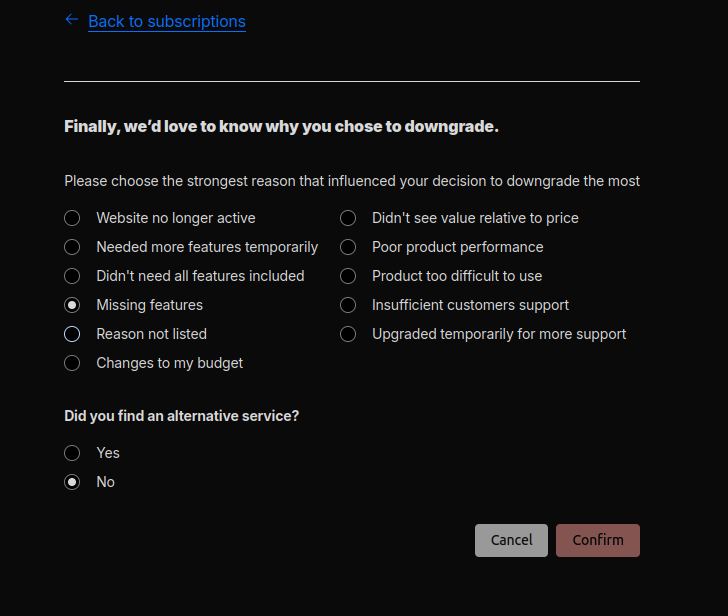728x616 pixels.
Task: Select the 'Missing features' radio button
Action: point(72,305)
